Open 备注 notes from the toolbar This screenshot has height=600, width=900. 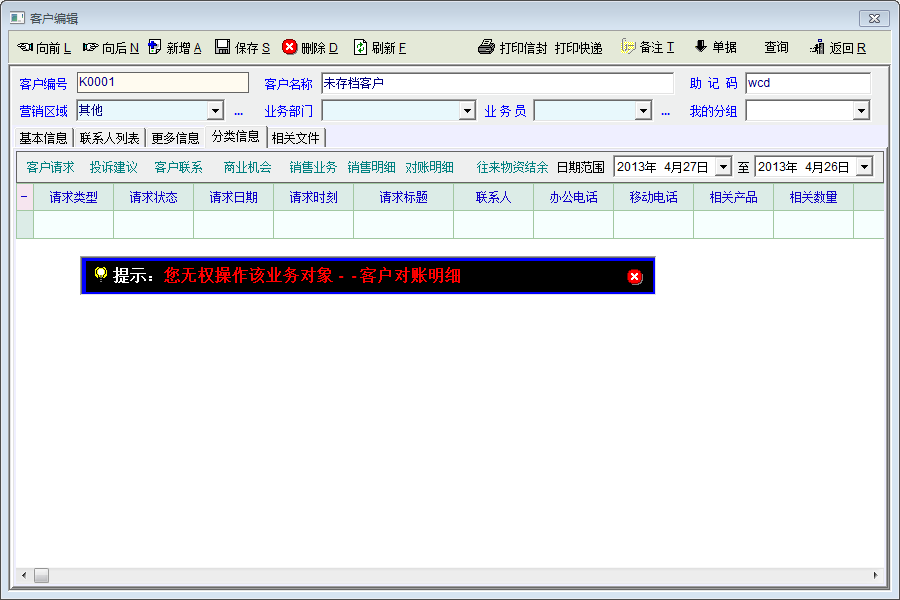click(x=628, y=47)
